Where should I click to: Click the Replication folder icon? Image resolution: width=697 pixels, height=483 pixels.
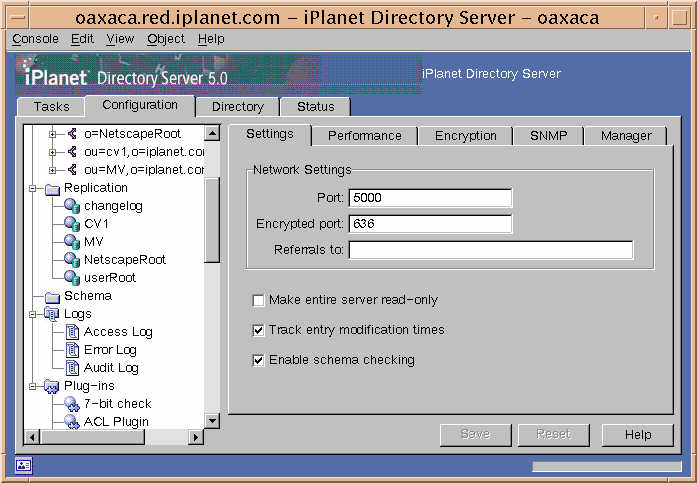pyautogui.click(x=52, y=189)
